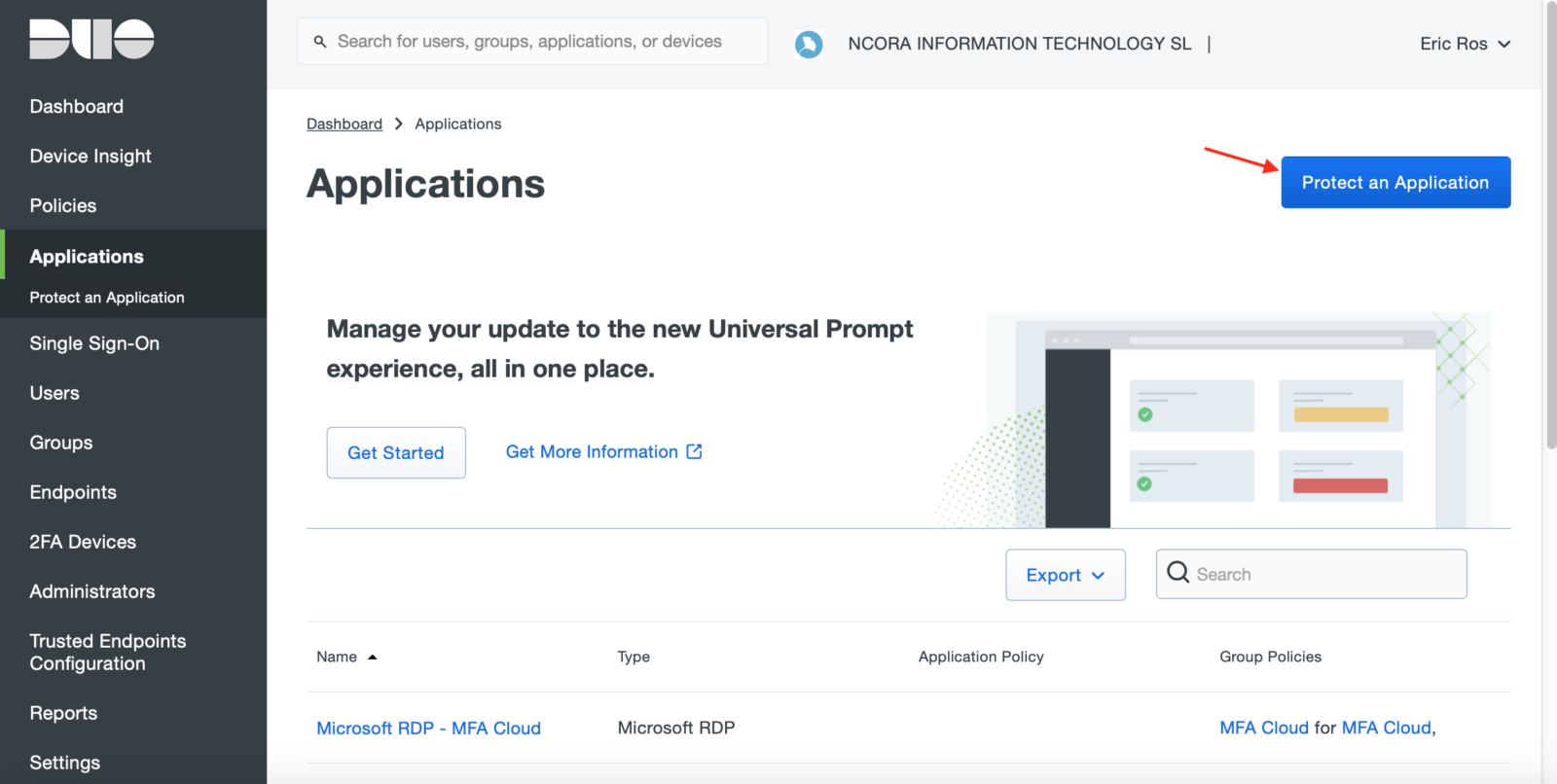Image resolution: width=1557 pixels, height=784 pixels.
Task: Open the Single Sign-On section
Action: 94,343
